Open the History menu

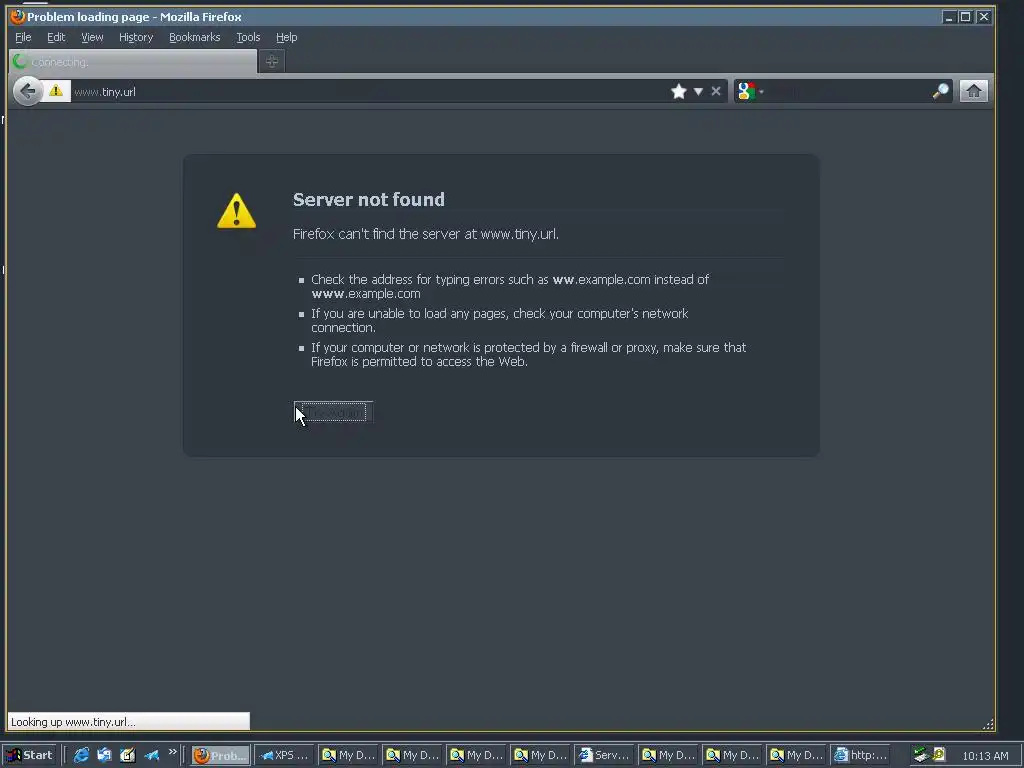(x=136, y=37)
